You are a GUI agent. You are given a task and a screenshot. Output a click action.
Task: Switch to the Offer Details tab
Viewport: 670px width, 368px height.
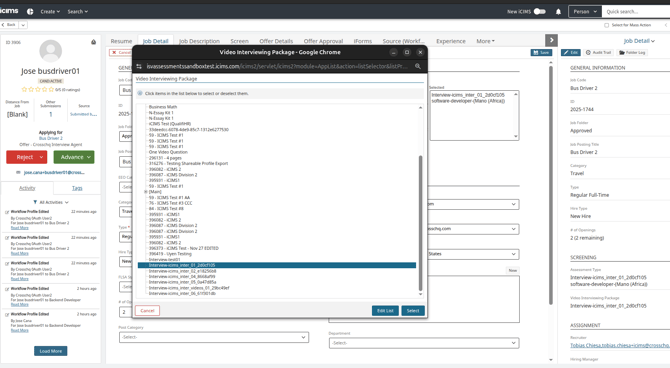(276, 41)
